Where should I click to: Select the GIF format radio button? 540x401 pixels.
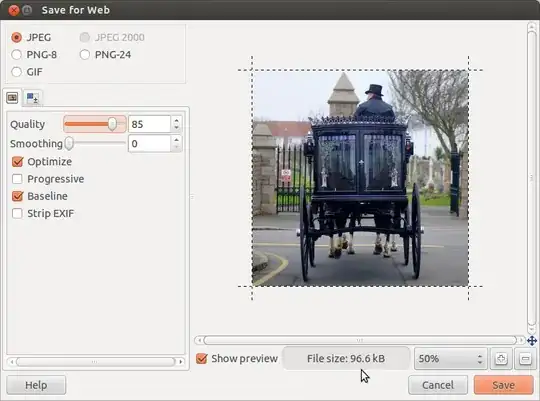coord(16,72)
